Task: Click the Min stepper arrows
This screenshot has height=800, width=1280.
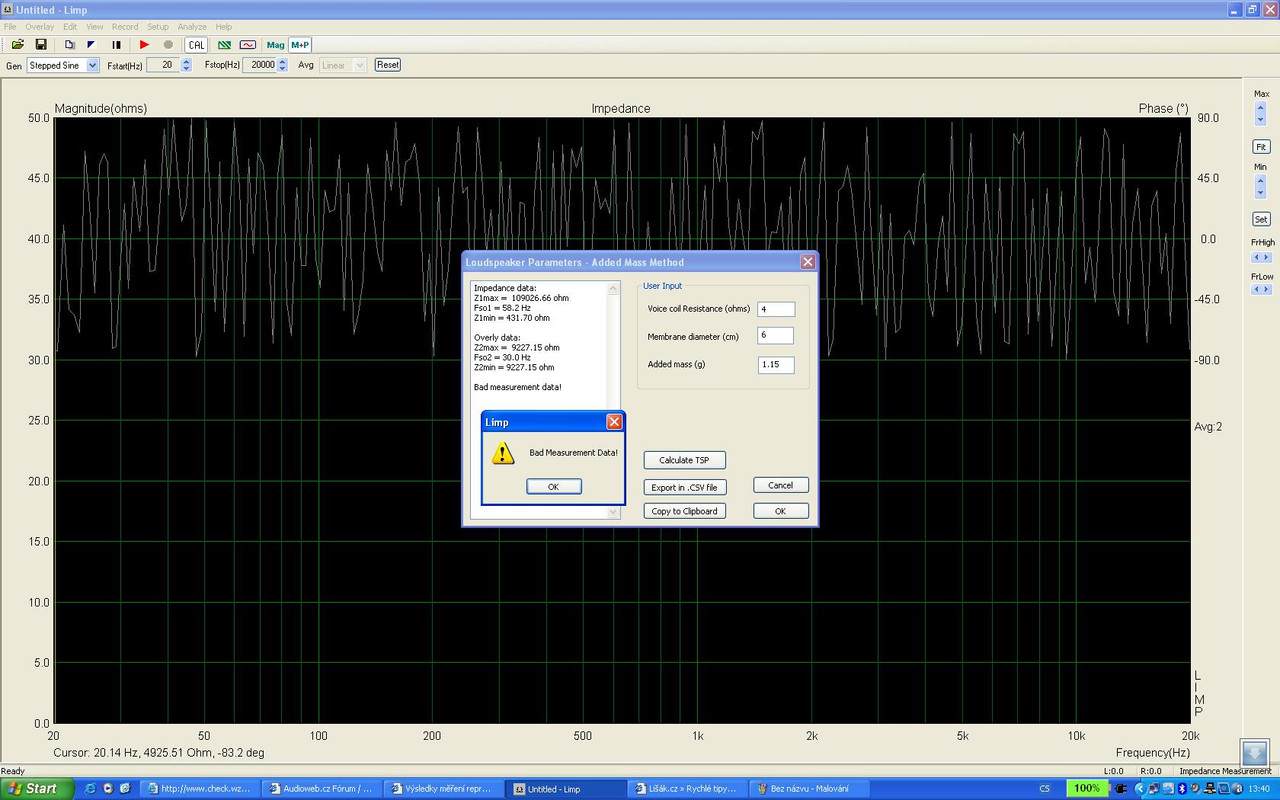Action: (x=1261, y=186)
